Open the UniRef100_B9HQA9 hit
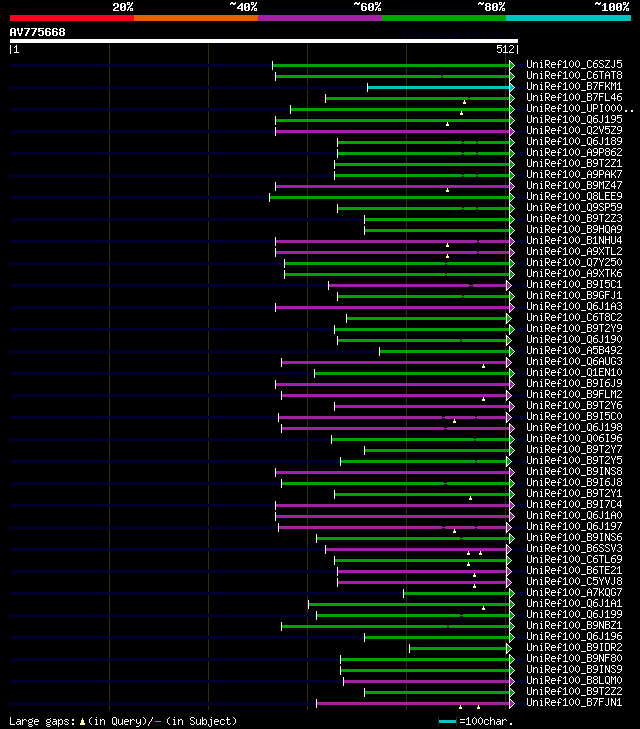640x729 pixels. (x=574, y=229)
